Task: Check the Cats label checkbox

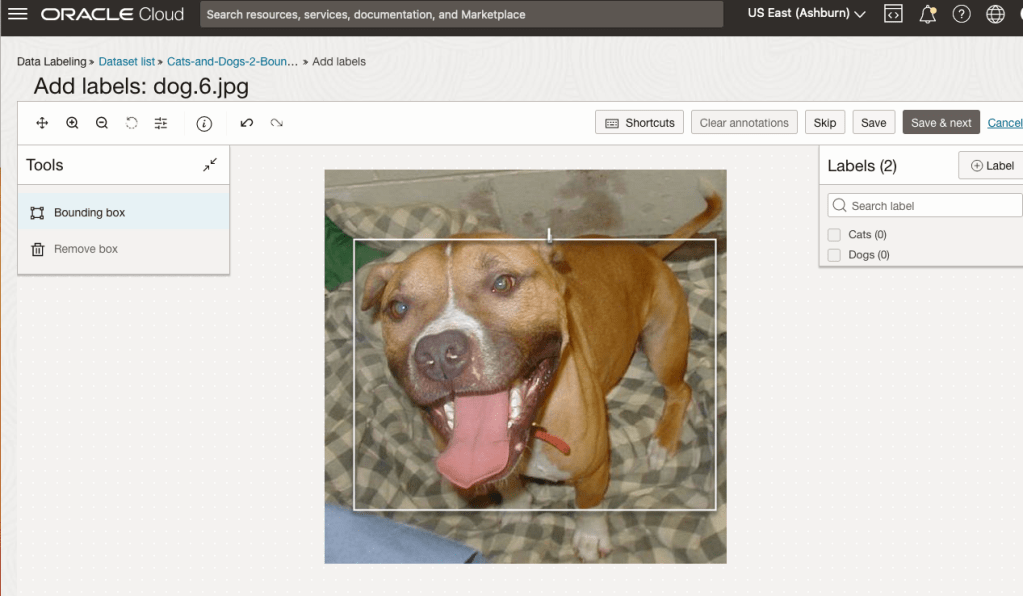Action: coord(834,235)
